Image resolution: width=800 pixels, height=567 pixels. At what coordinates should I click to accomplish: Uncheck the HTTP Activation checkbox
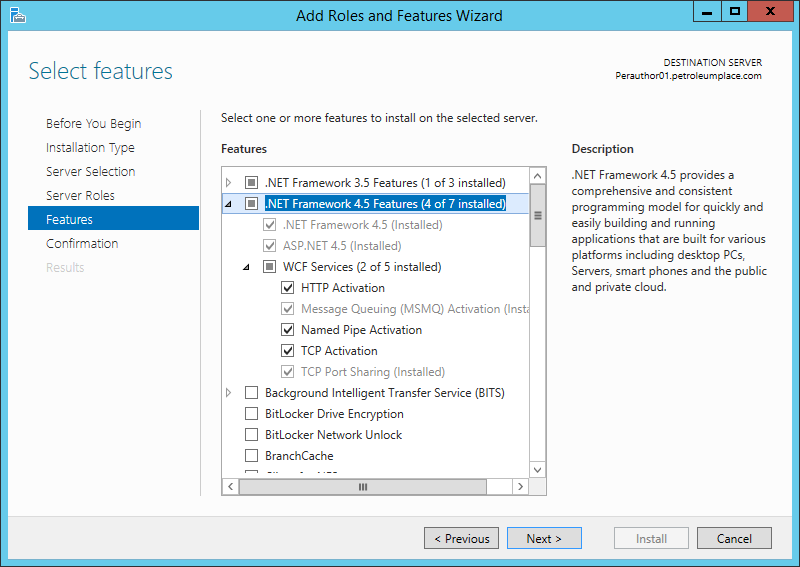289,288
